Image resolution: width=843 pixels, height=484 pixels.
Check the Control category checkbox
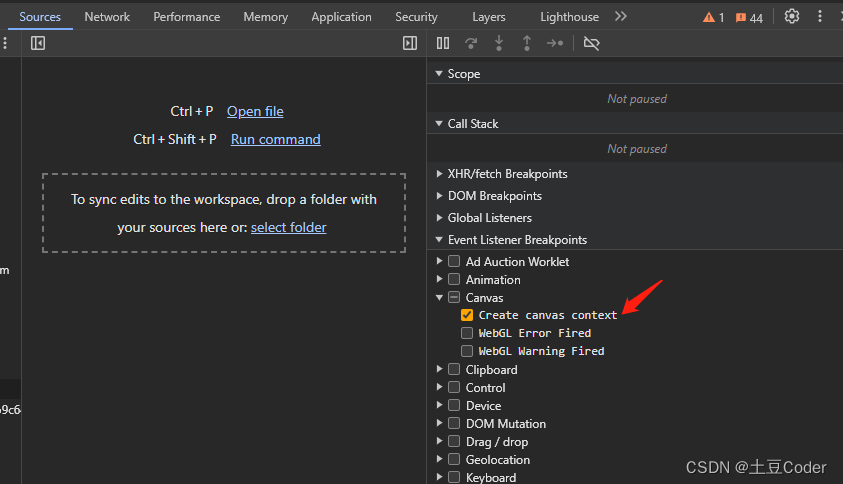pyautogui.click(x=454, y=387)
